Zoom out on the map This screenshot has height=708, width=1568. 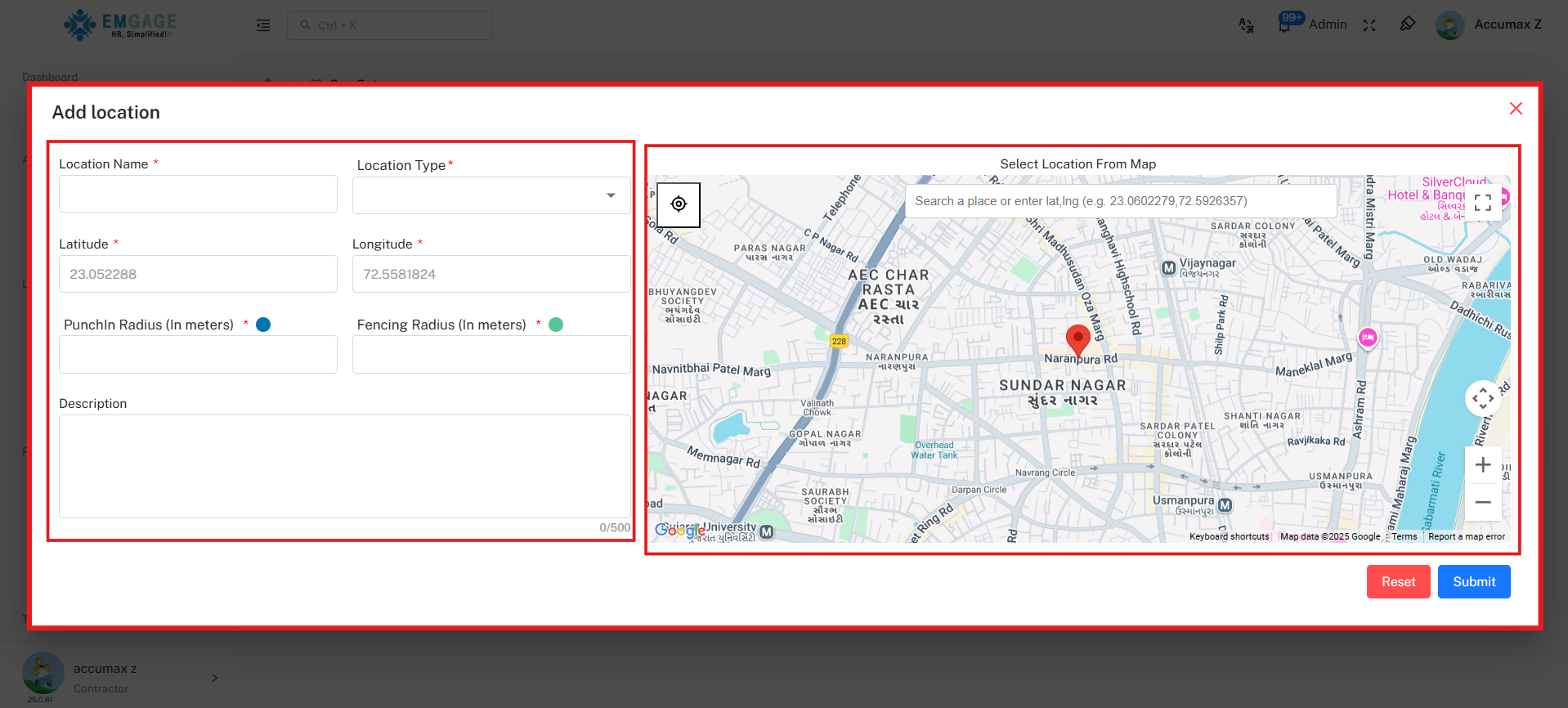(1483, 502)
